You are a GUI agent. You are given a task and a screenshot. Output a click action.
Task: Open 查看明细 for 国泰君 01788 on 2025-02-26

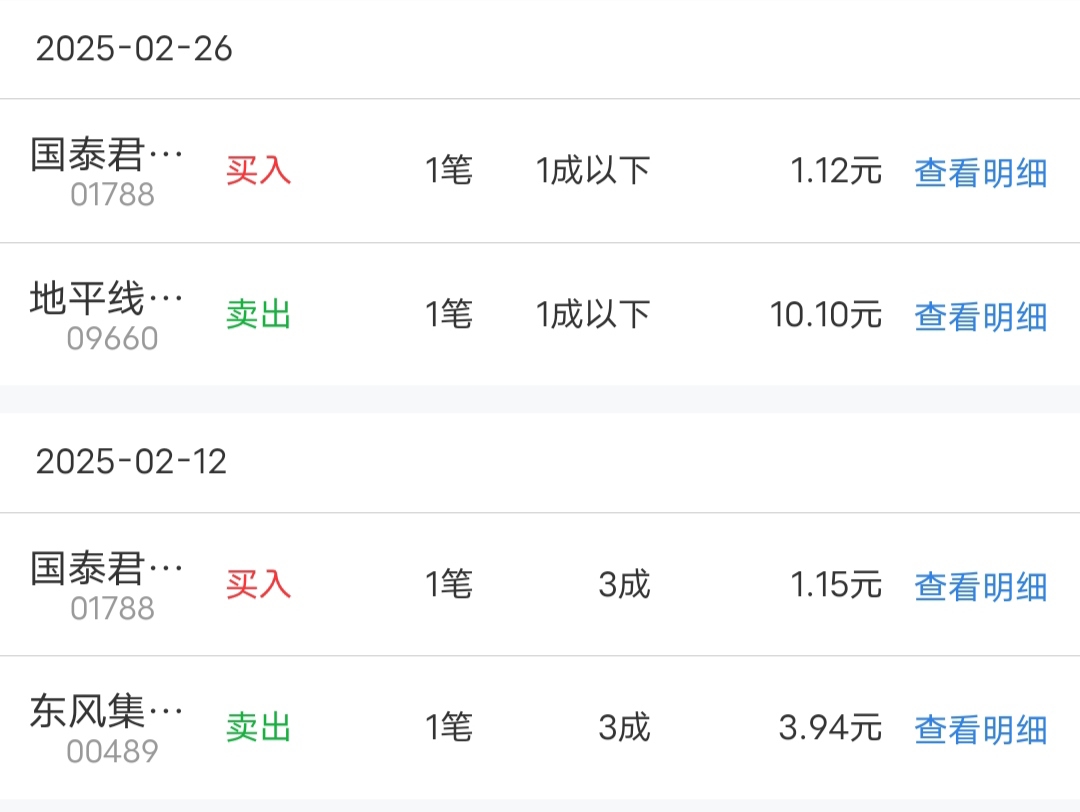point(981,172)
